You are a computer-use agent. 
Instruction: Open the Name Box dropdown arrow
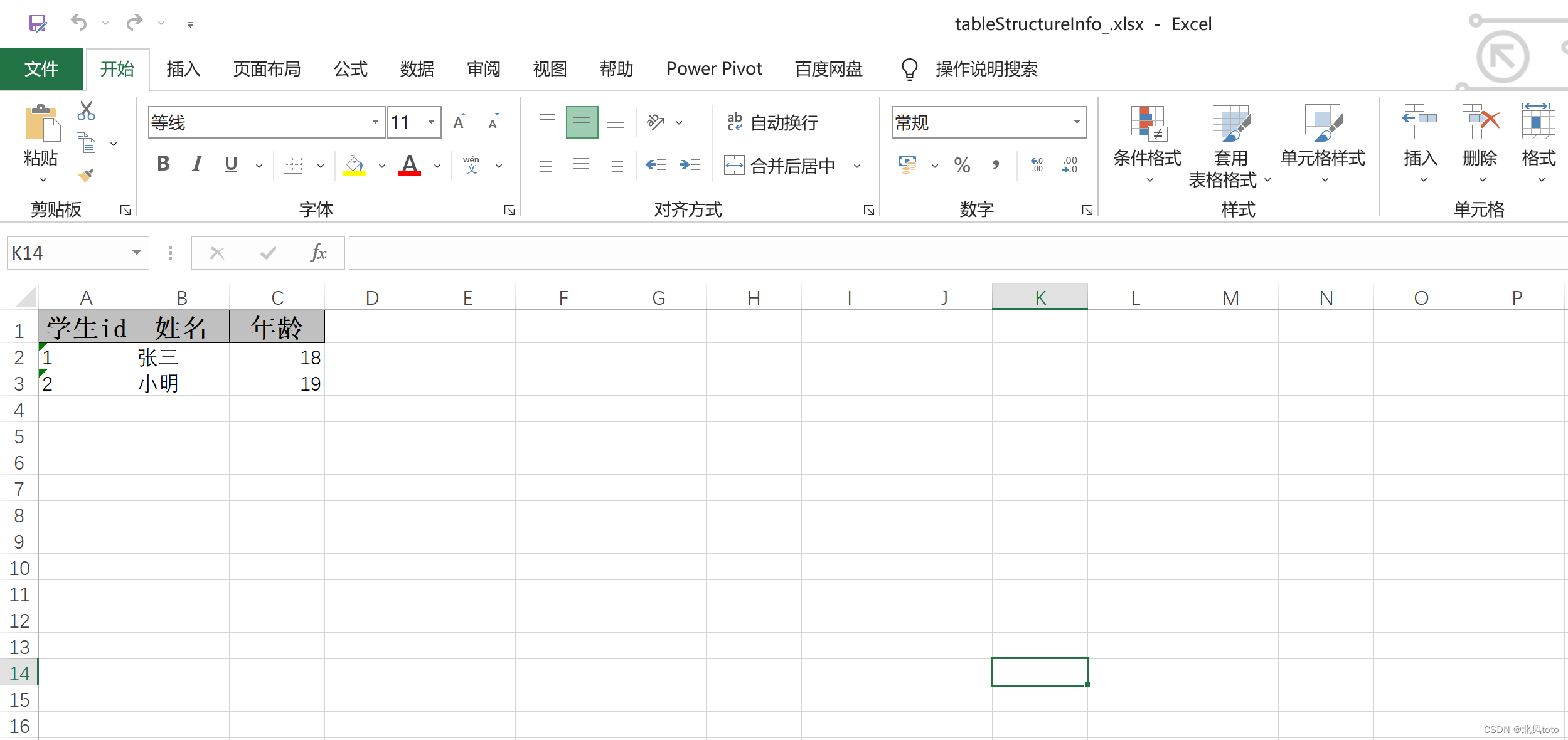point(136,253)
